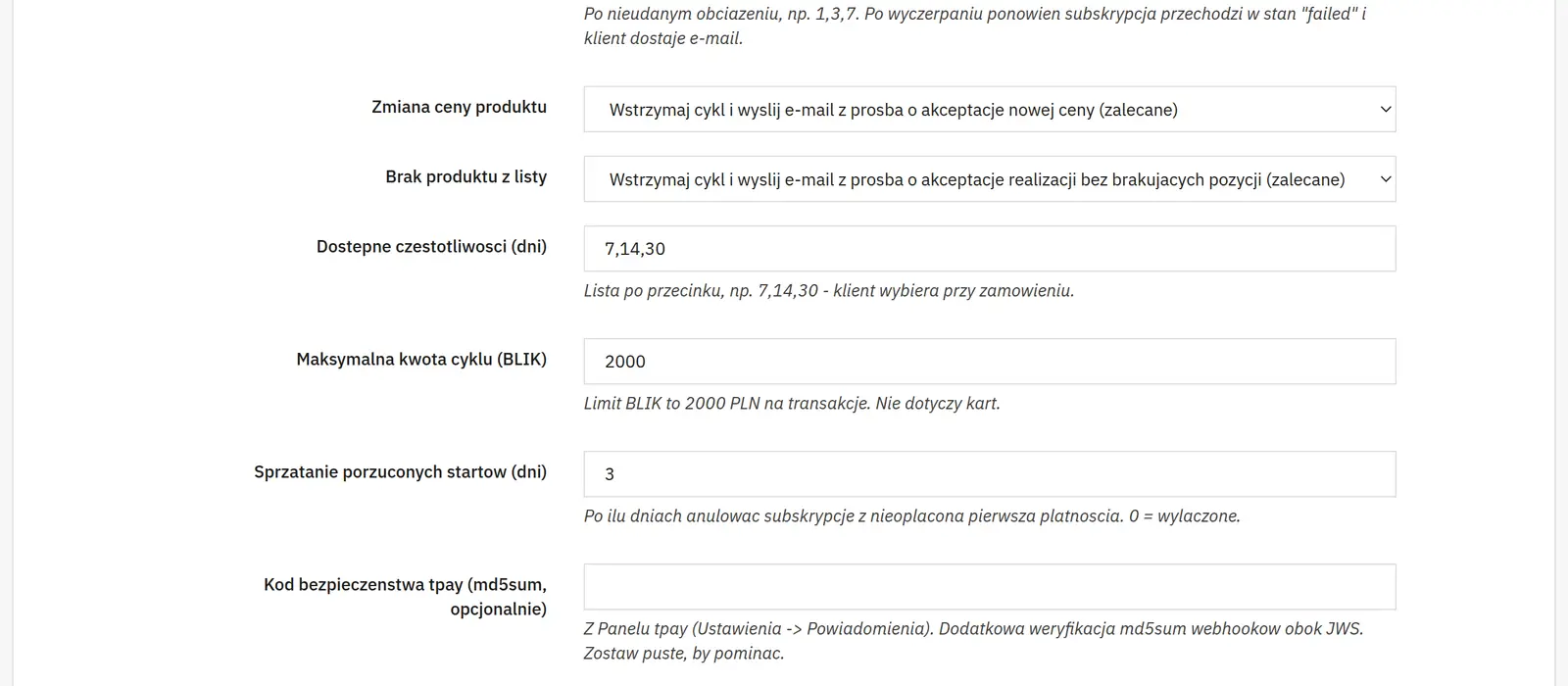
Task: Click the empty Kod bezpieczenstwa tpay field
Action: (x=990, y=587)
